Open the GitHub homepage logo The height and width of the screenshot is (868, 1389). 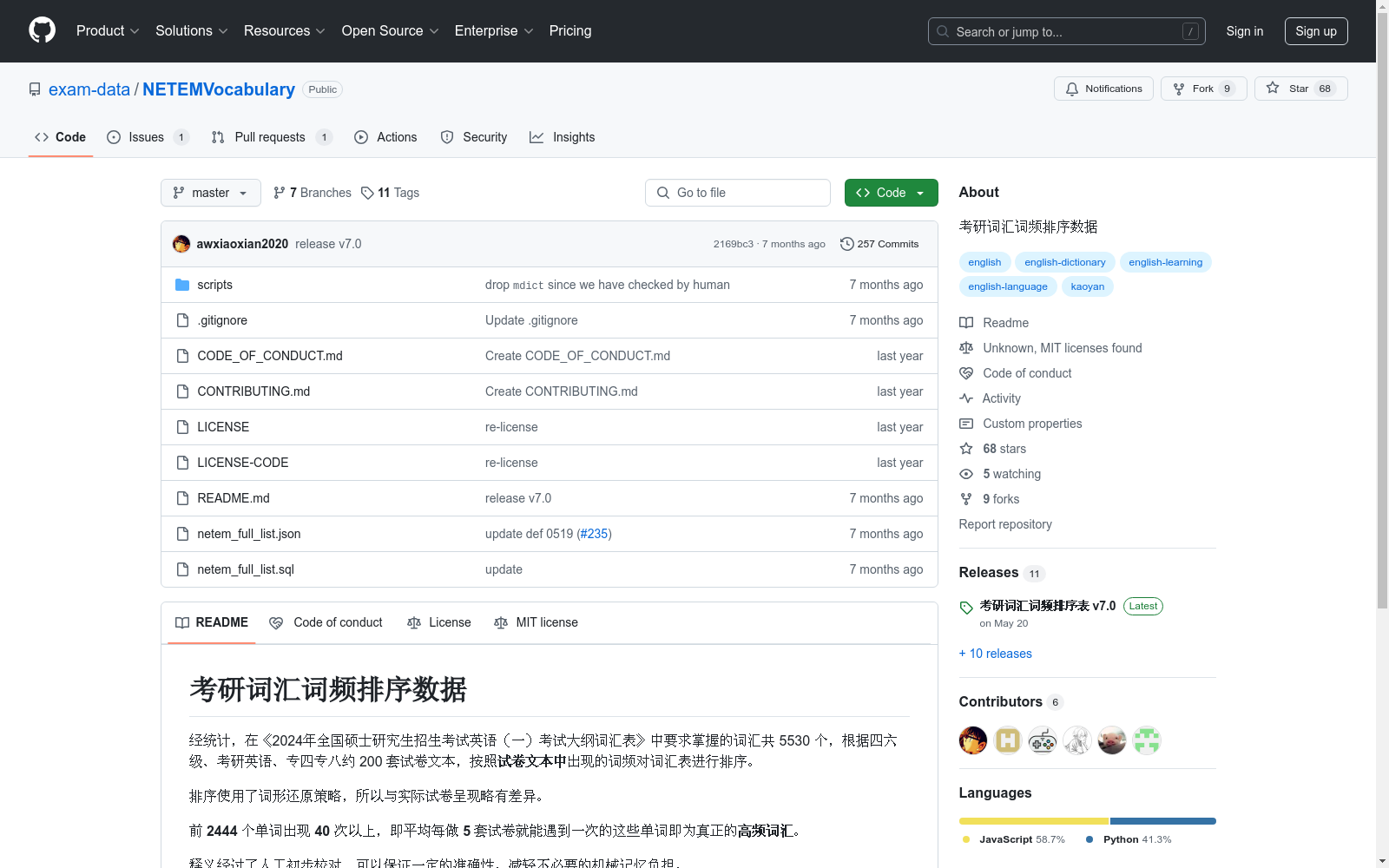42,30
